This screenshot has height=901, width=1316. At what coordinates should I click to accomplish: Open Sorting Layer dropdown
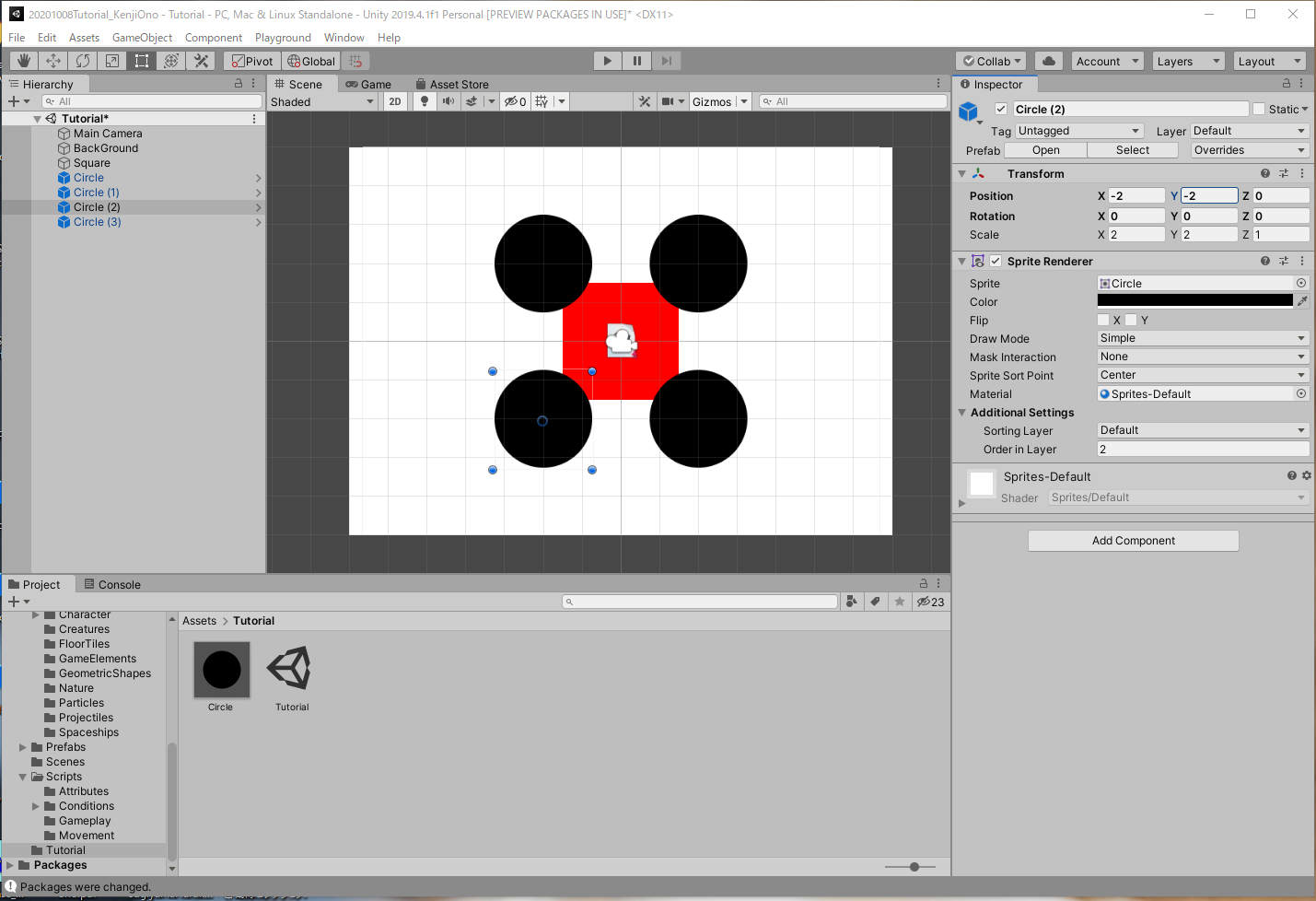point(1204,430)
